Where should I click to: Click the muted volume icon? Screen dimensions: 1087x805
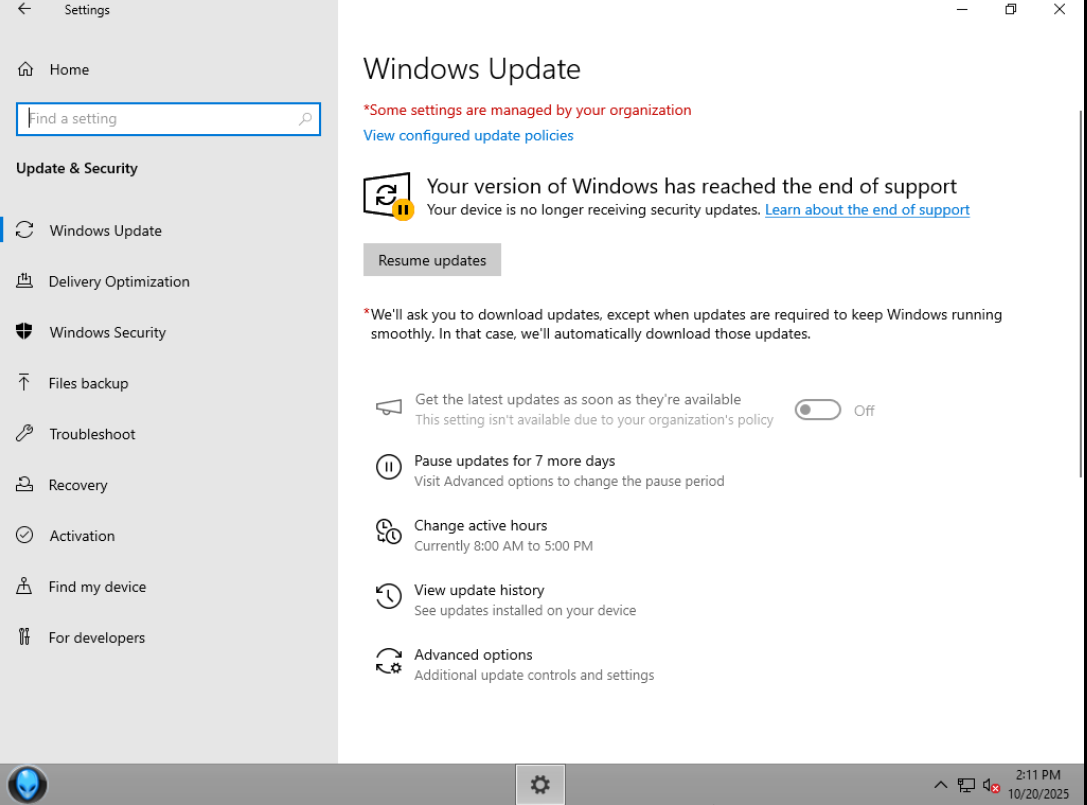click(x=991, y=785)
